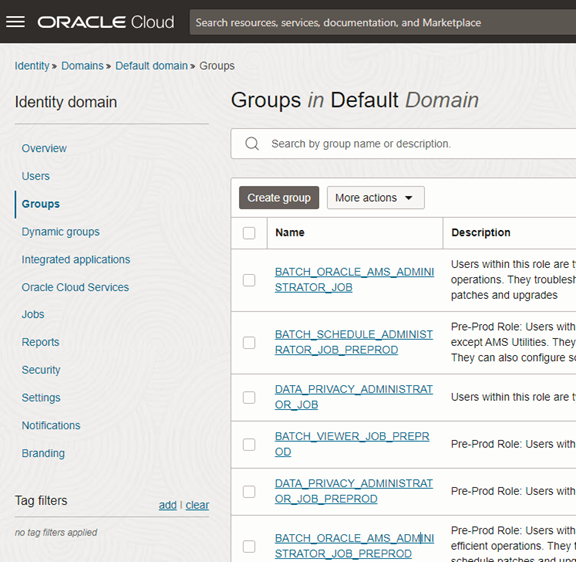Open Integrated applications section

[76, 260]
